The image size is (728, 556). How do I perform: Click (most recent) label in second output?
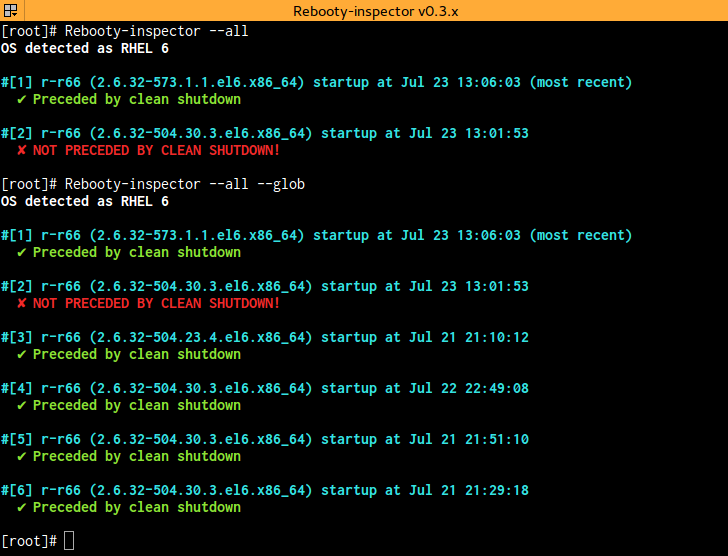(x=581, y=236)
